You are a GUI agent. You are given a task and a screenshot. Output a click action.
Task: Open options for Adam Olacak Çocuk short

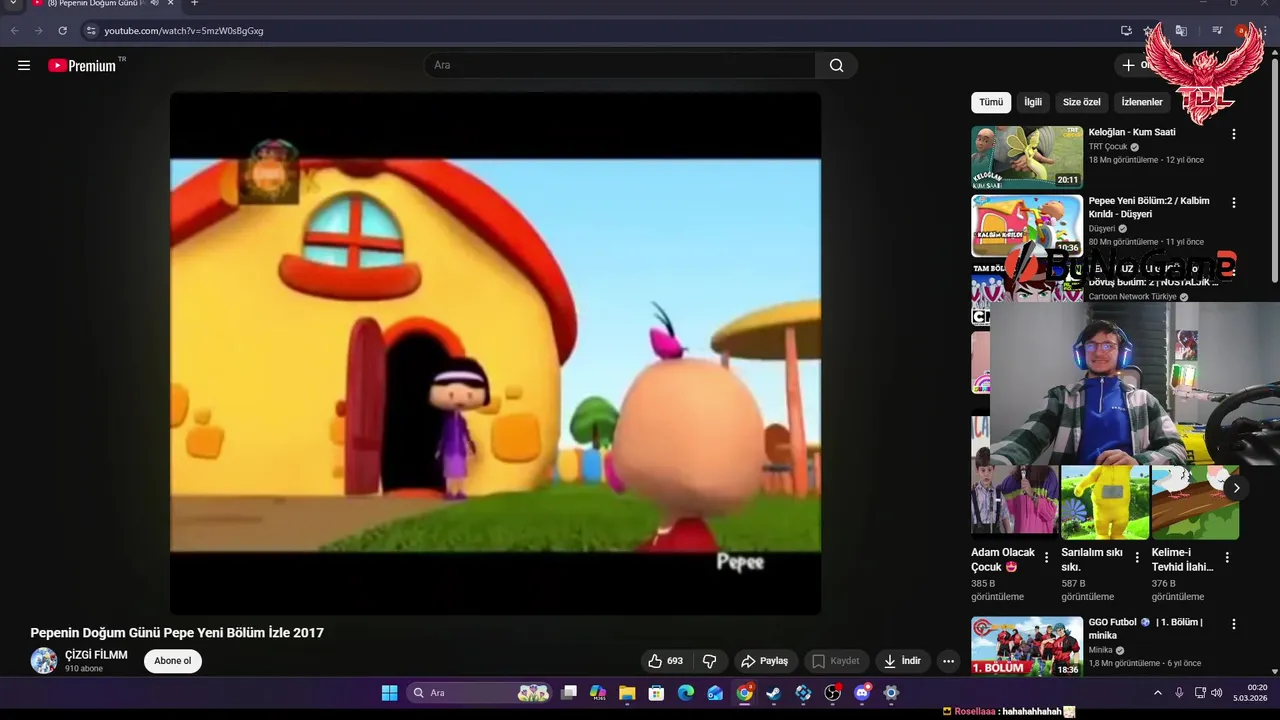[x=1047, y=558]
